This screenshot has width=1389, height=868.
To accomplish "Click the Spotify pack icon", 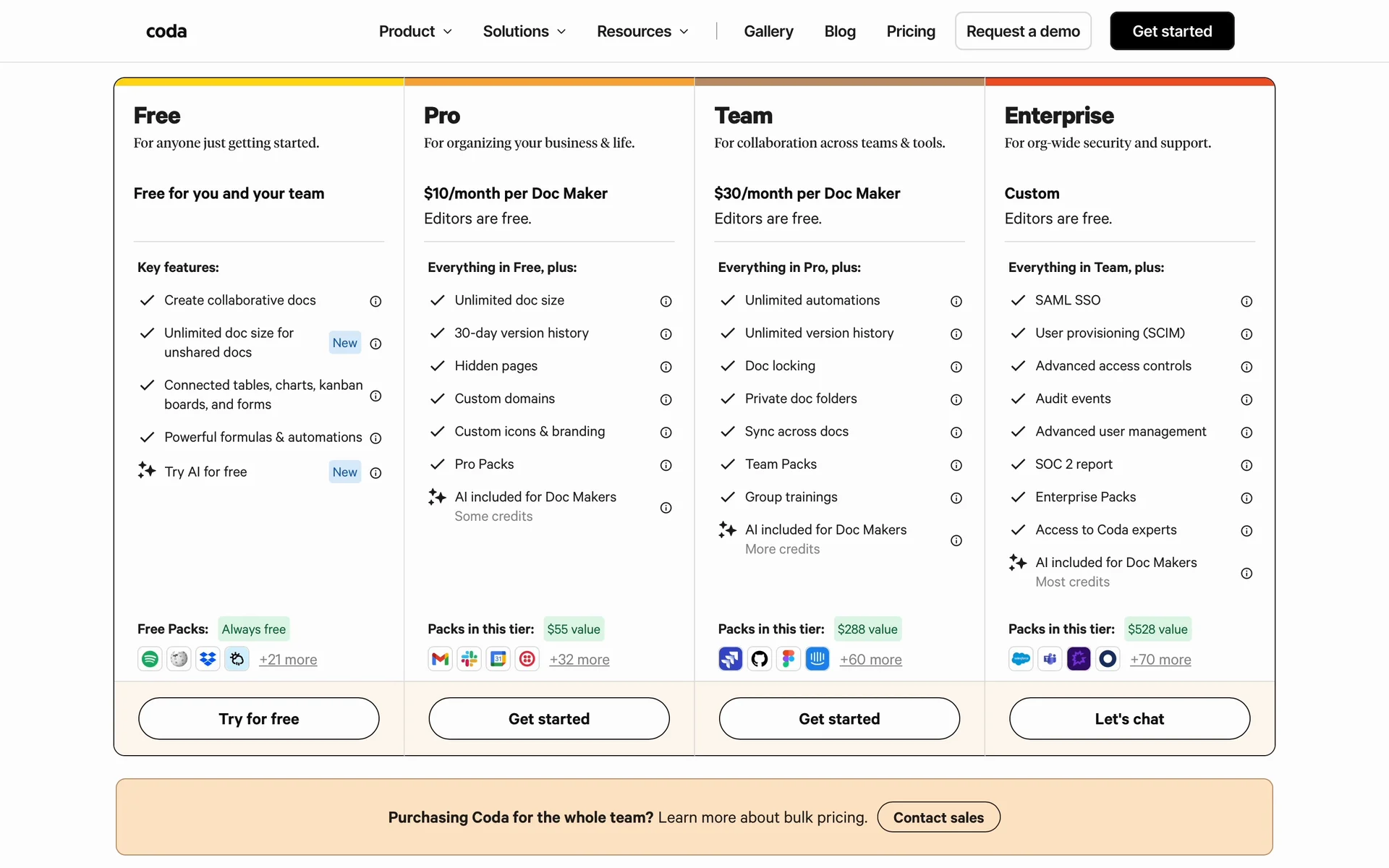I will (150, 659).
